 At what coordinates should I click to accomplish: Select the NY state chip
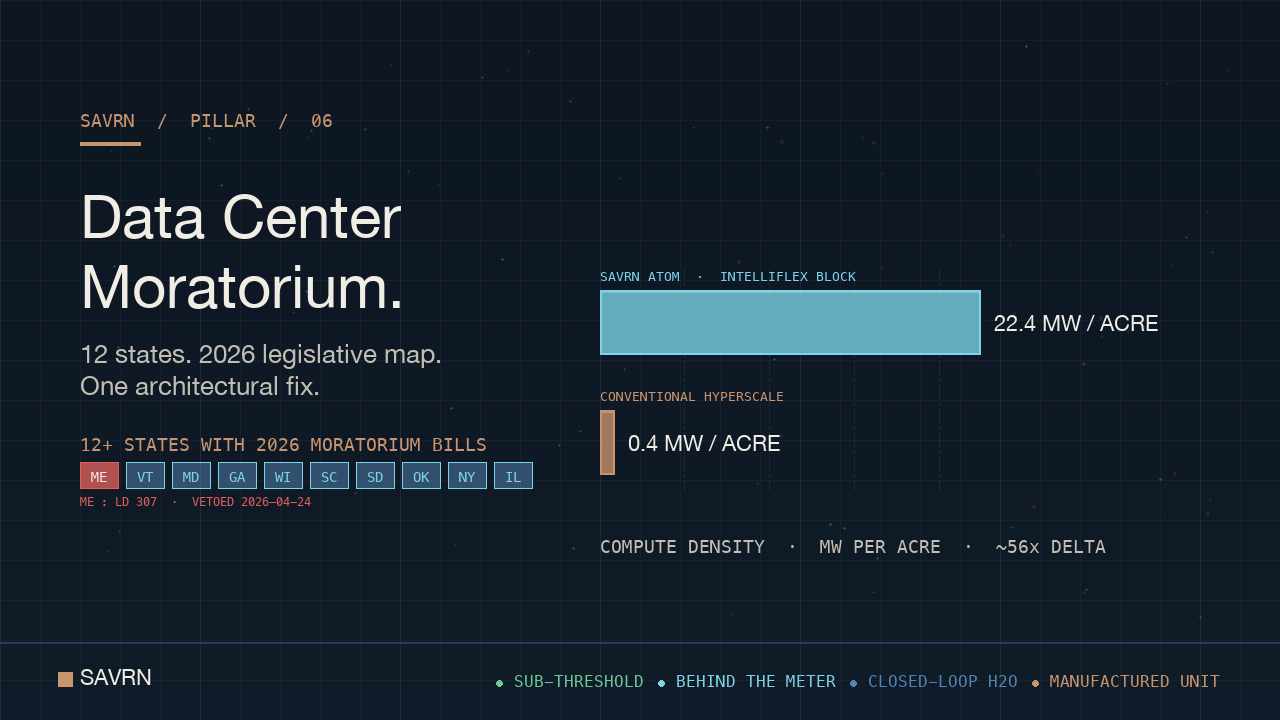467,476
